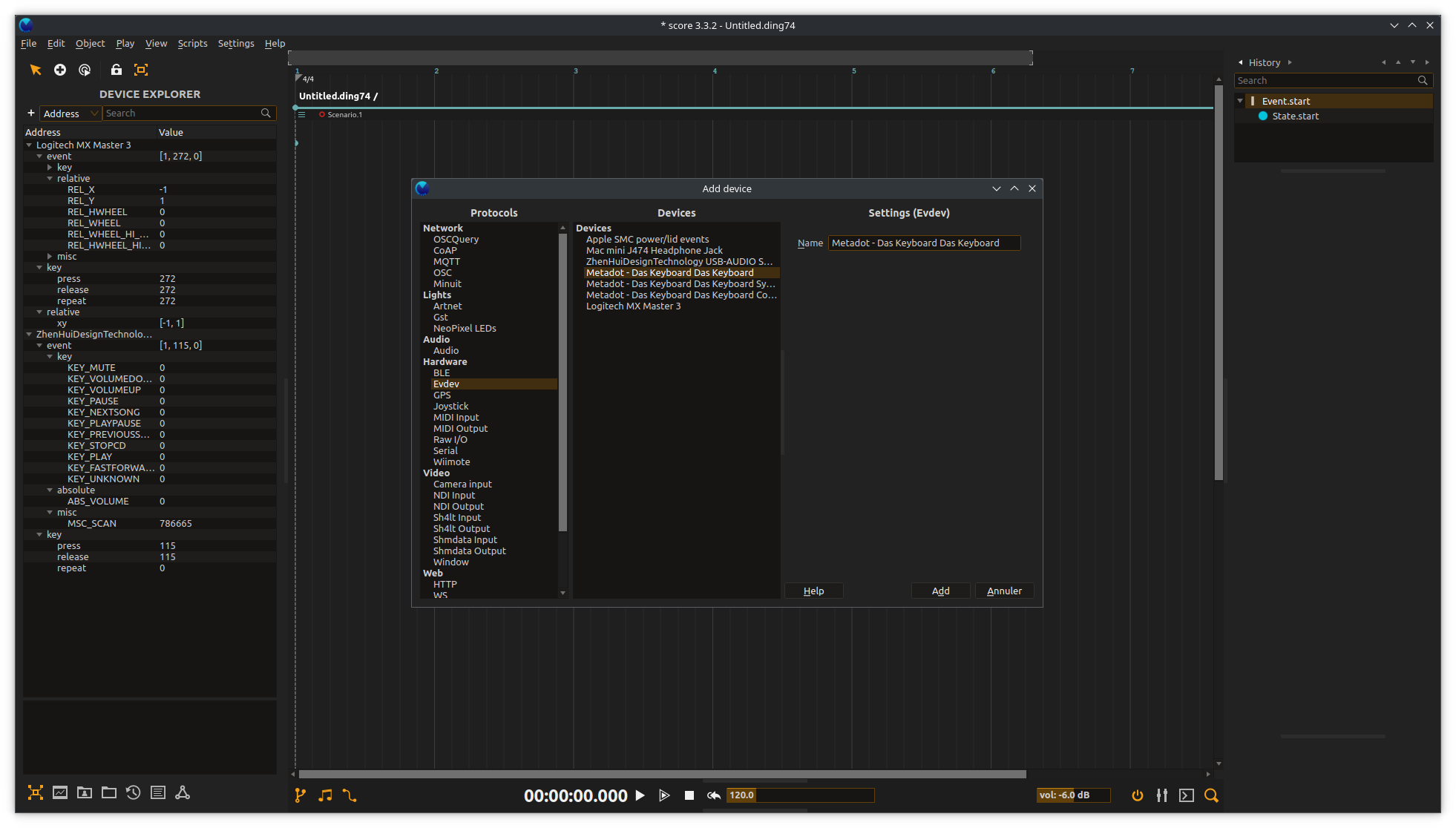Image resolution: width=1456 pixels, height=828 pixels.
Task: Click the curve/automation icon in status bar
Action: coord(350,795)
